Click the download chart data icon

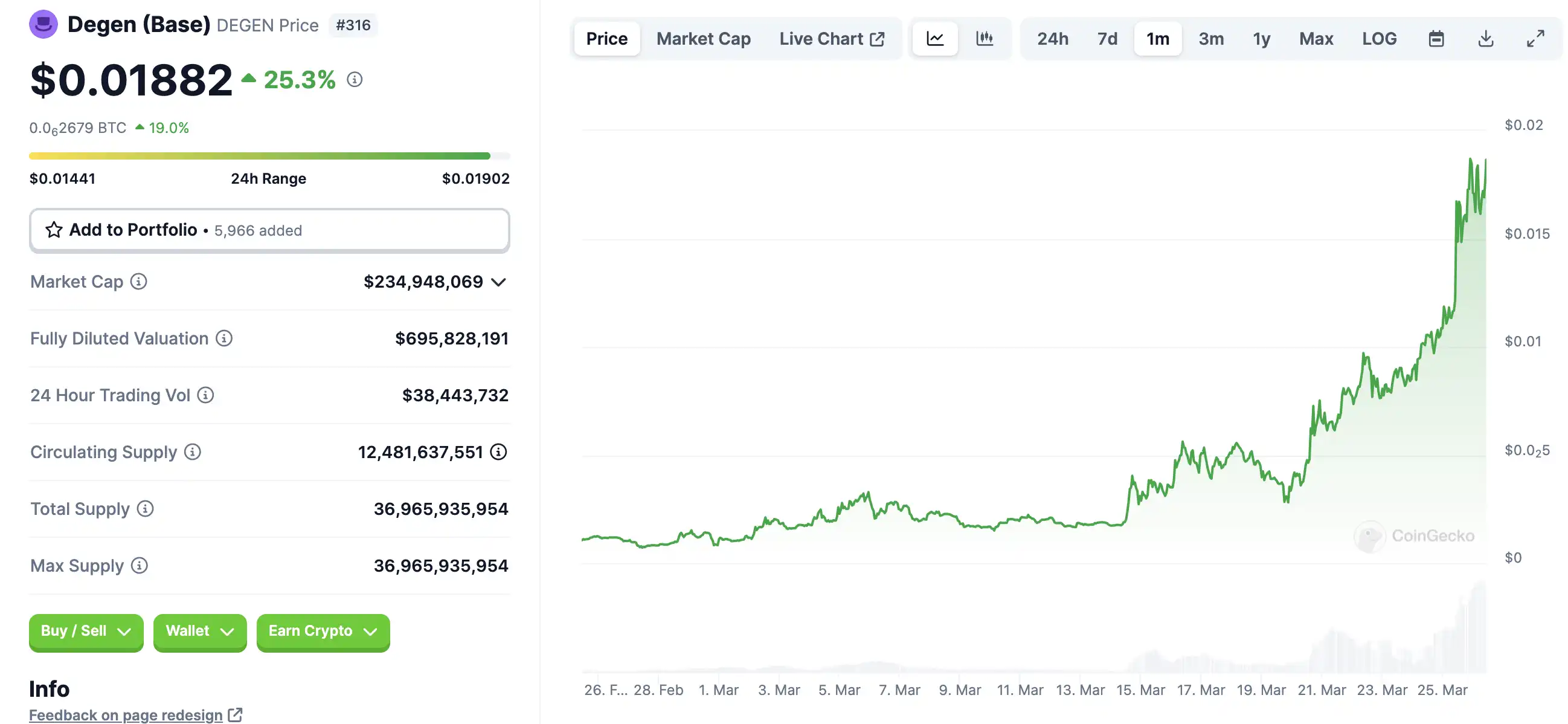pos(1485,39)
